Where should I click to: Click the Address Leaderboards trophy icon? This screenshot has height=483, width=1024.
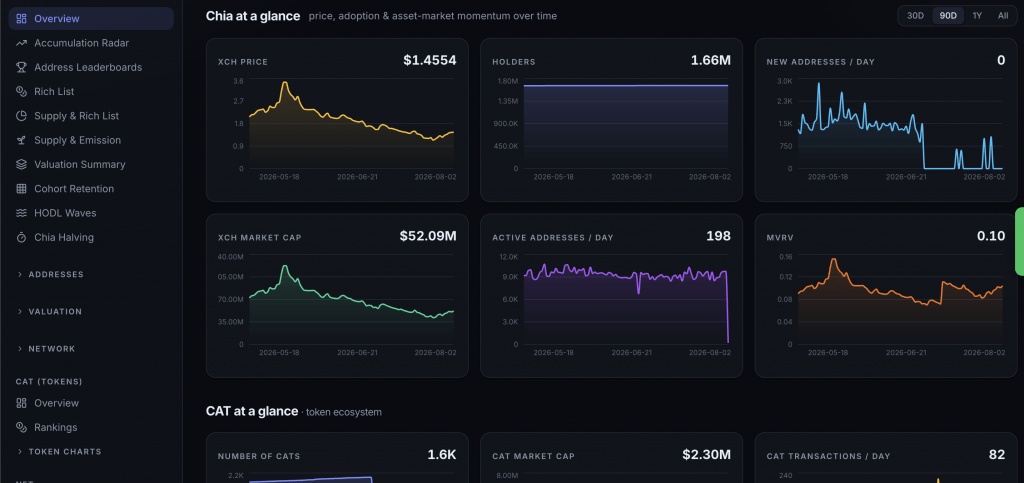pyautogui.click(x=22, y=67)
